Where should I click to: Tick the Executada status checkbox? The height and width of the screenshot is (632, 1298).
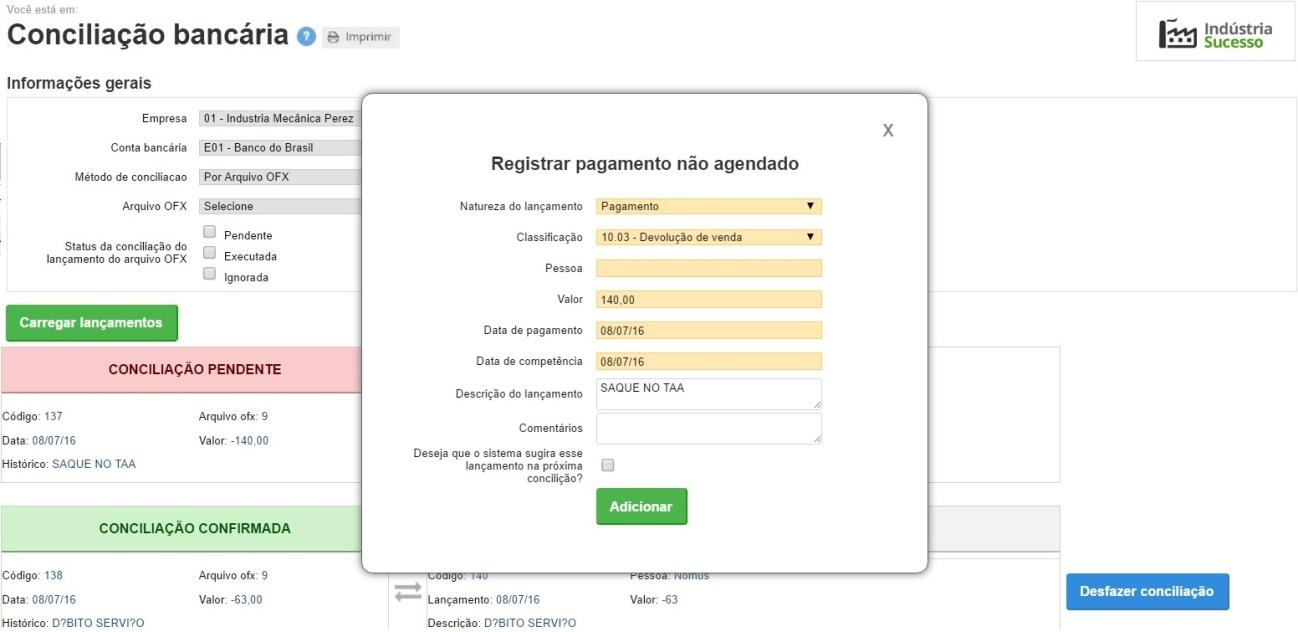click(x=210, y=254)
